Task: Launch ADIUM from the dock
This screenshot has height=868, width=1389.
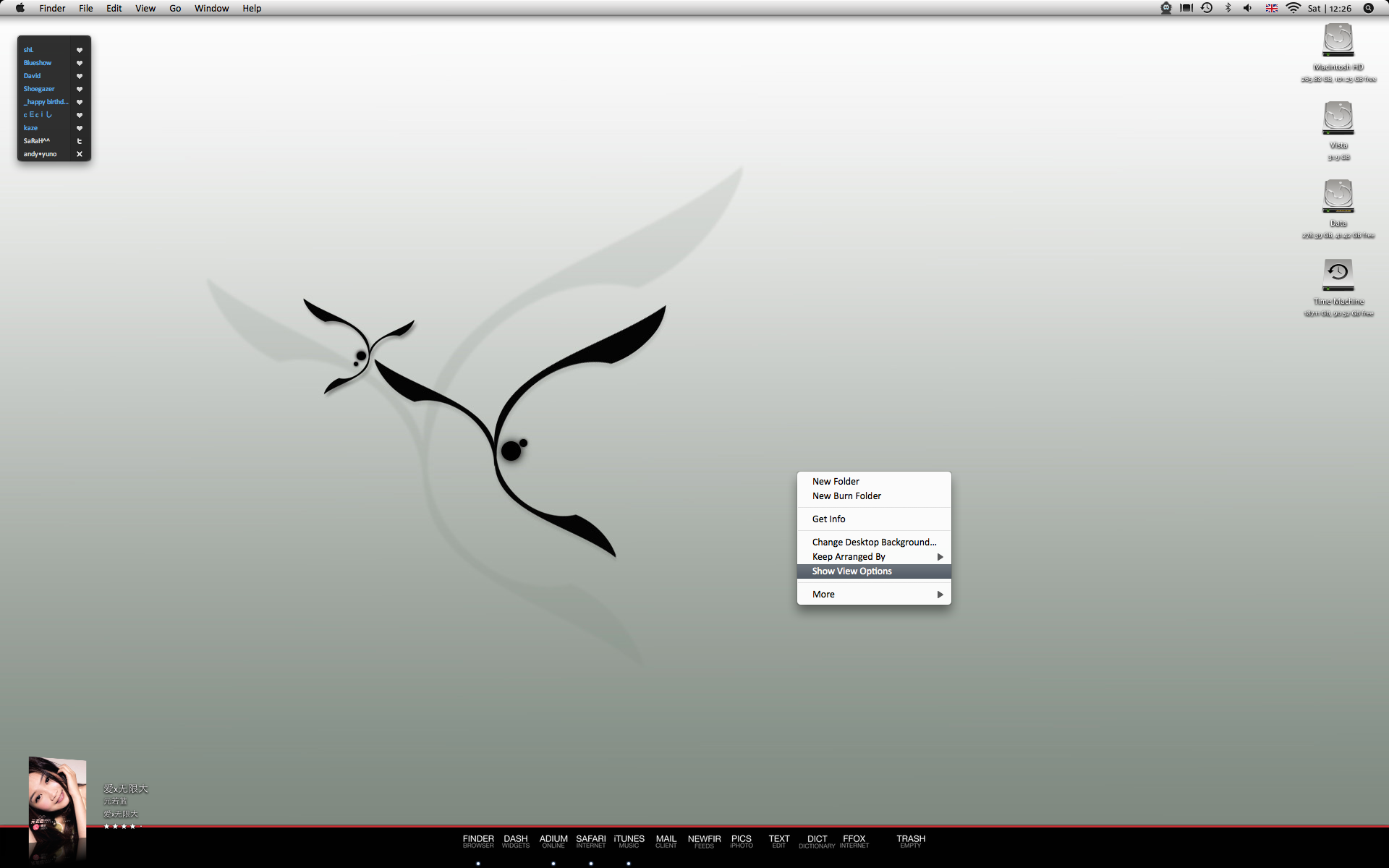Action: [553, 841]
